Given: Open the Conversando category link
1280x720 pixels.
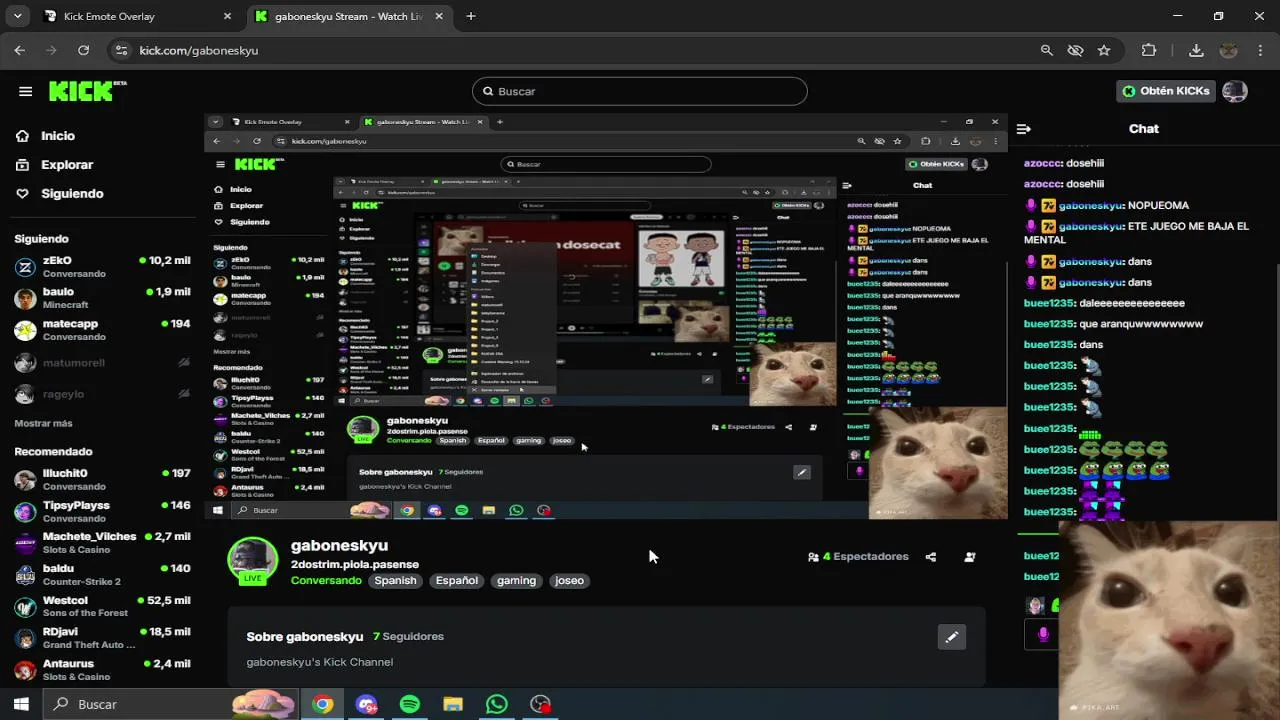Looking at the screenshot, I should (x=326, y=581).
